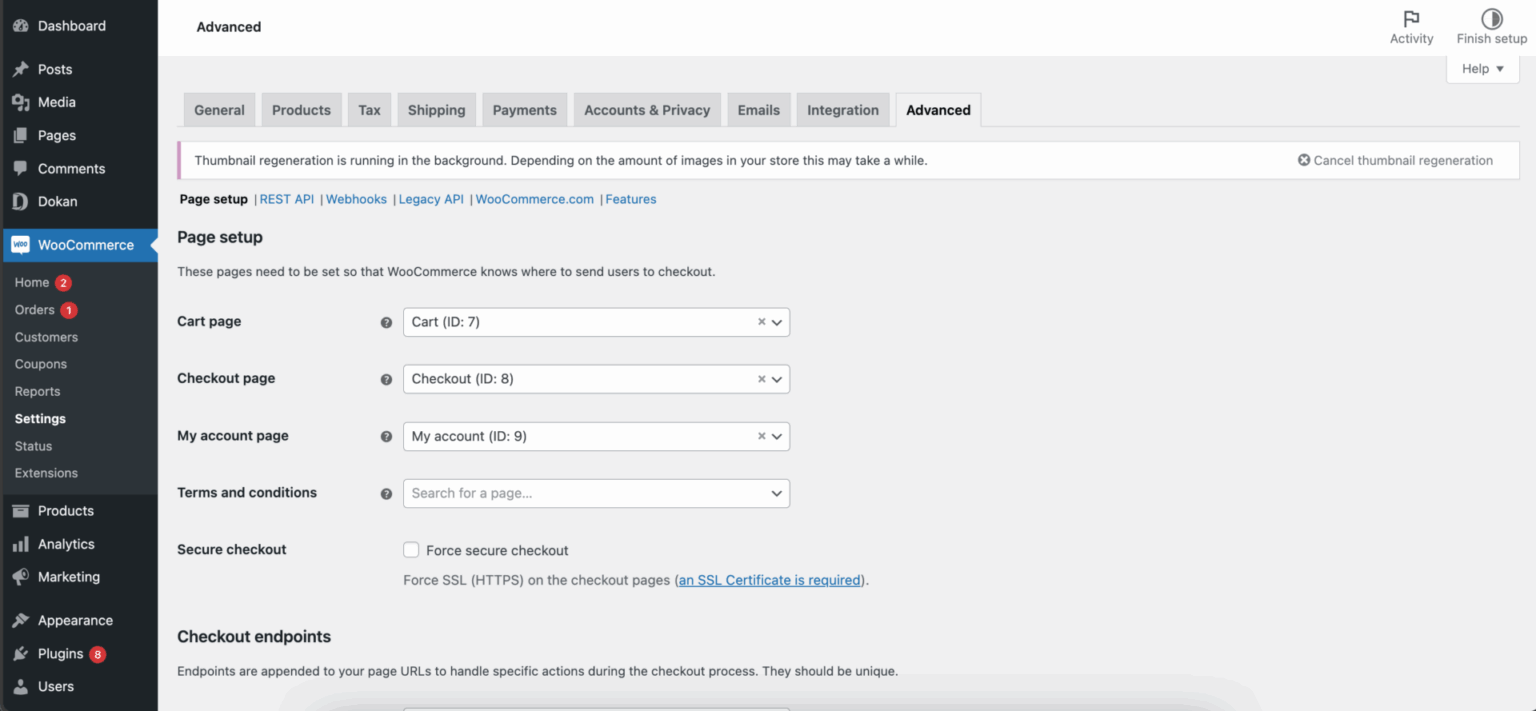
Task: Click the red 8 badge on Plugins
Action: click(97, 655)
